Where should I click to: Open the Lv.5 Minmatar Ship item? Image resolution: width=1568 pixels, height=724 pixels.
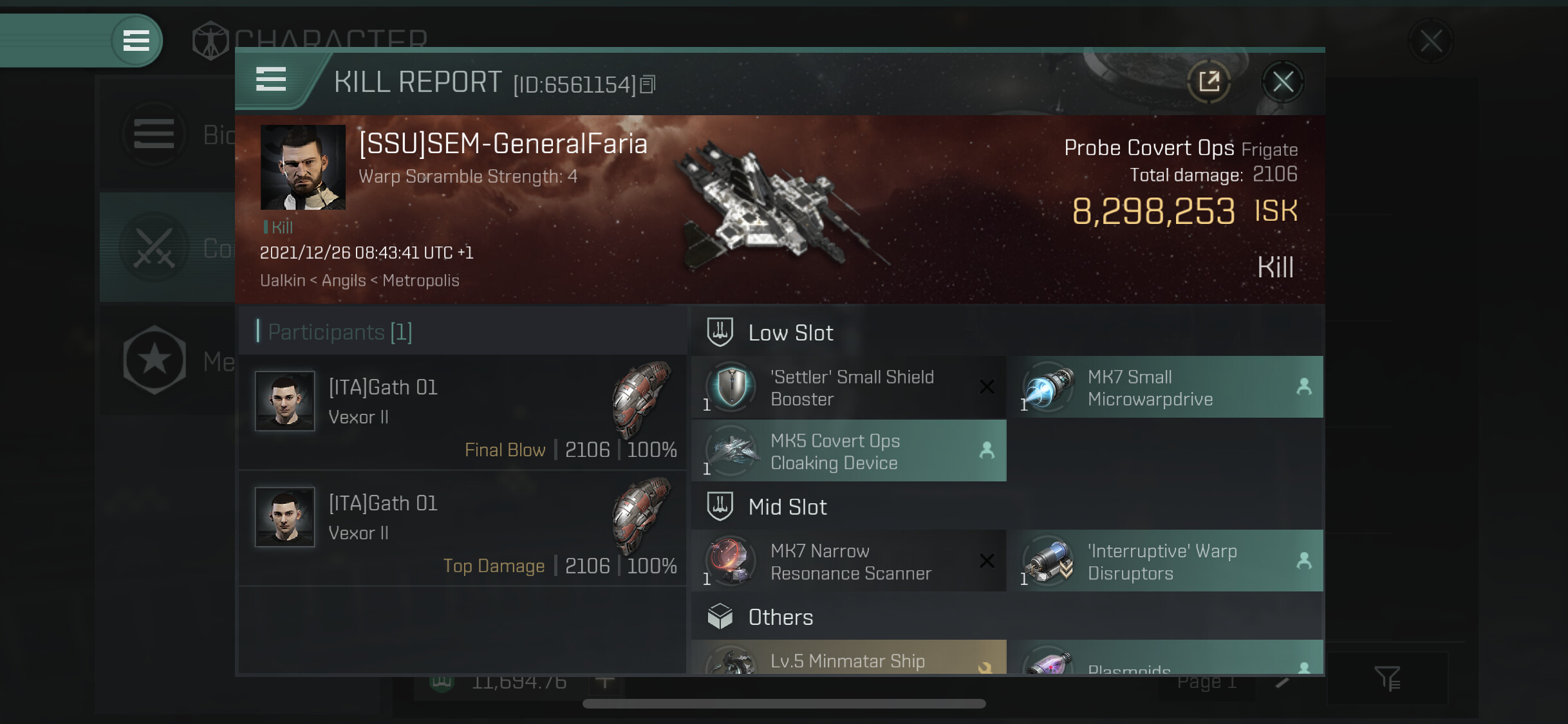(848, 657)
